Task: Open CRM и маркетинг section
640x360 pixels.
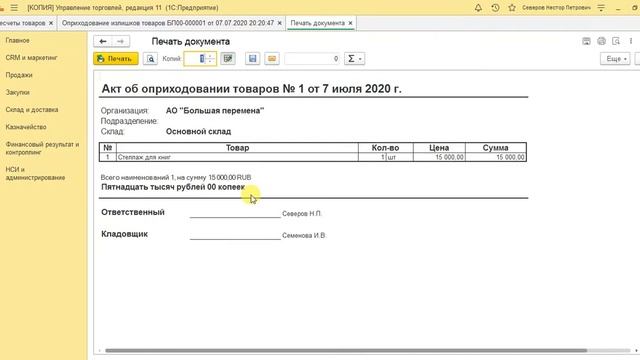Action: pyautogui.click(x=31, y=58)
